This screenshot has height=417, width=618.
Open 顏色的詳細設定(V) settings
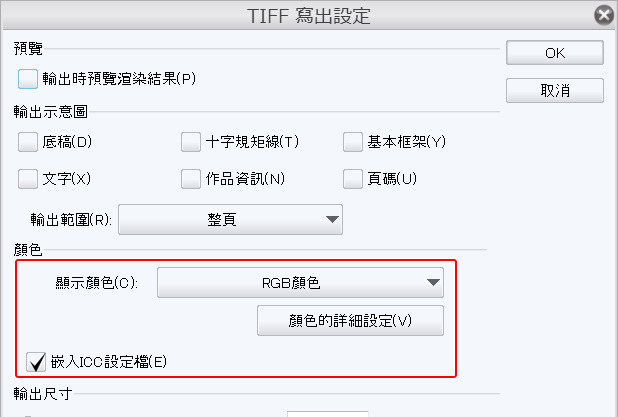[350, 320]
